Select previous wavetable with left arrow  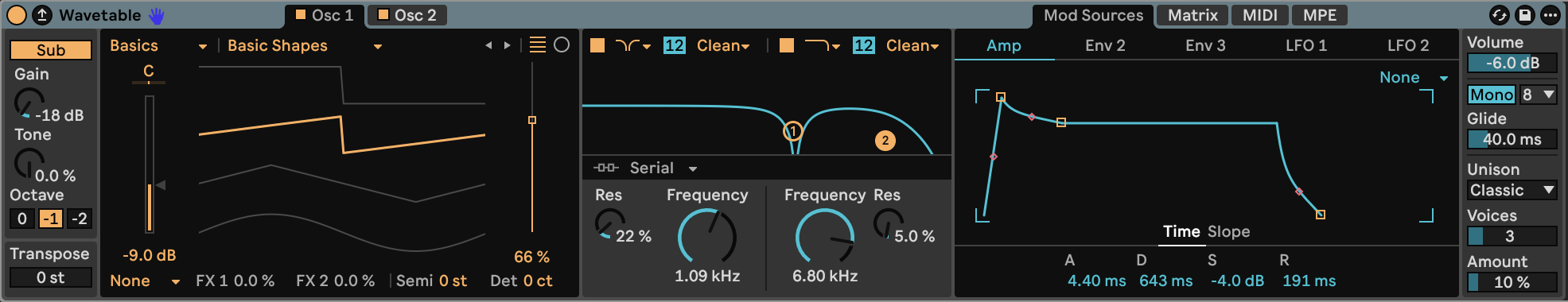click(488, 46)
